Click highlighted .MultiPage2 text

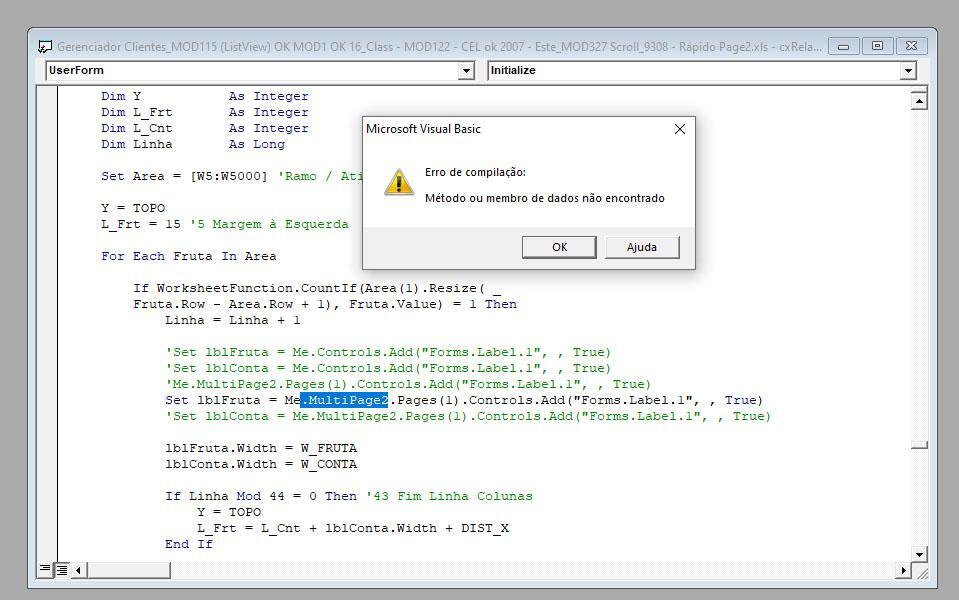coord(344,400)
